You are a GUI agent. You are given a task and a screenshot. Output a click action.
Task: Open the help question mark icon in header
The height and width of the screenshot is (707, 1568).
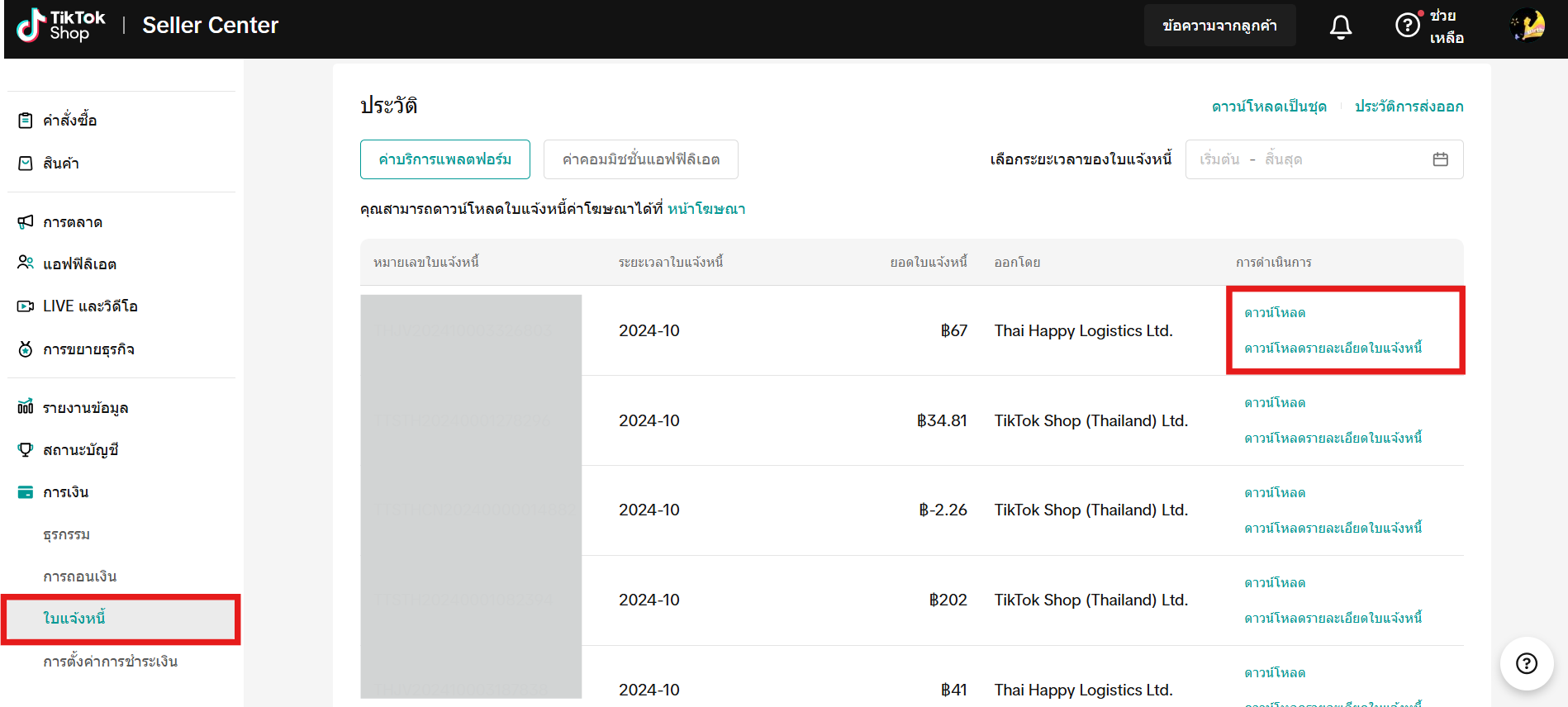[x=1408, y=26]
